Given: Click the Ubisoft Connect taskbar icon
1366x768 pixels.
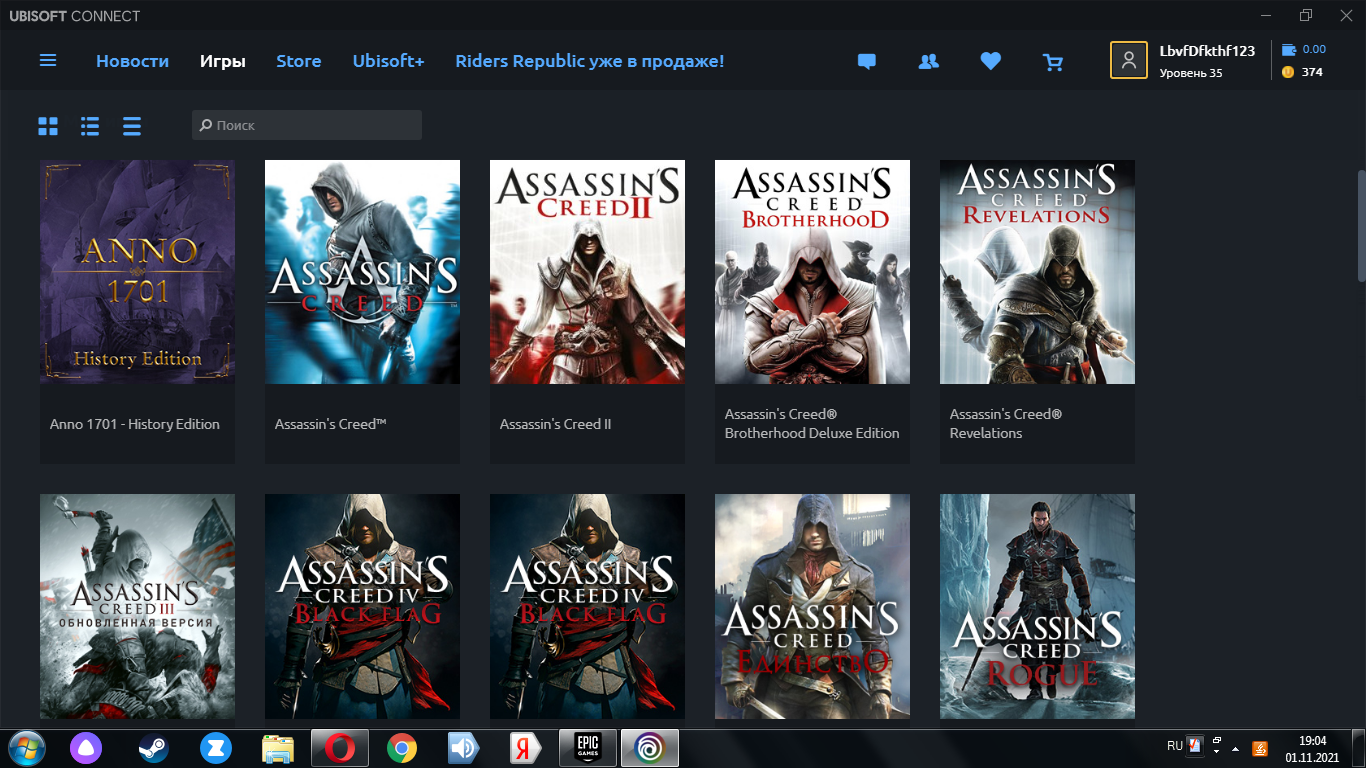Looking at the screenshot, I should [x=650, y=748].
